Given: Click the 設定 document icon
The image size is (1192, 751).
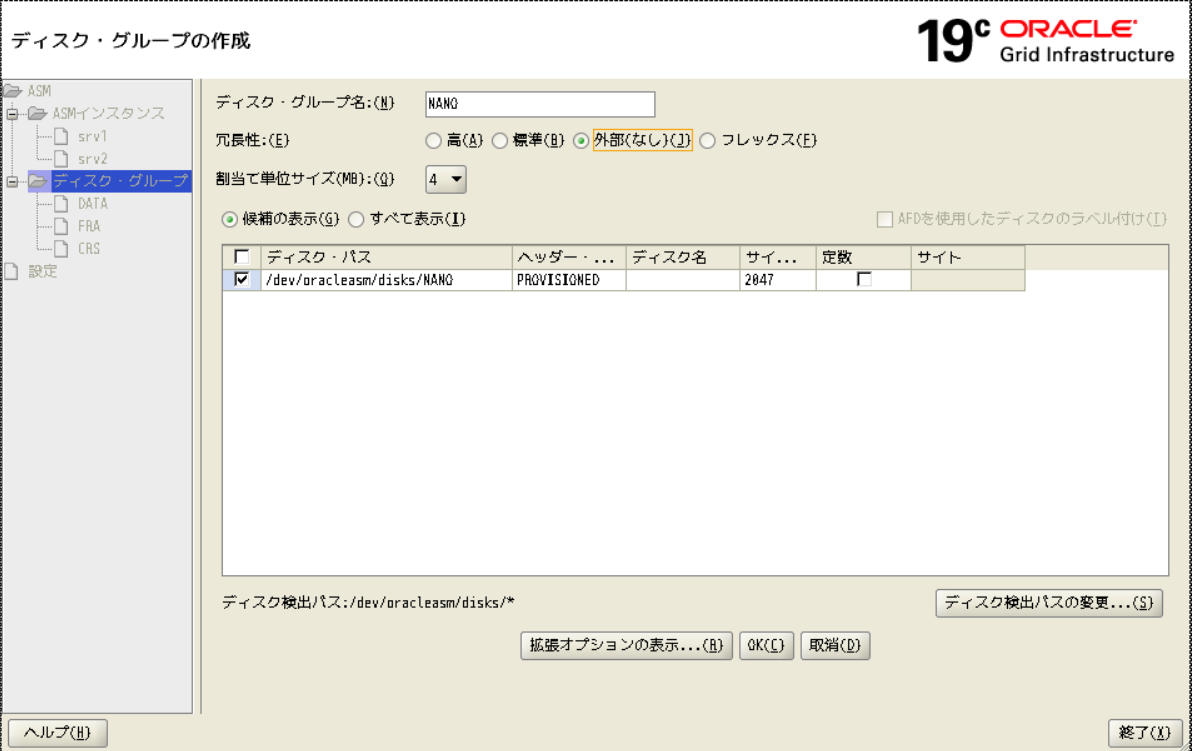Looking at the screenshot, I should click(11, 271).
